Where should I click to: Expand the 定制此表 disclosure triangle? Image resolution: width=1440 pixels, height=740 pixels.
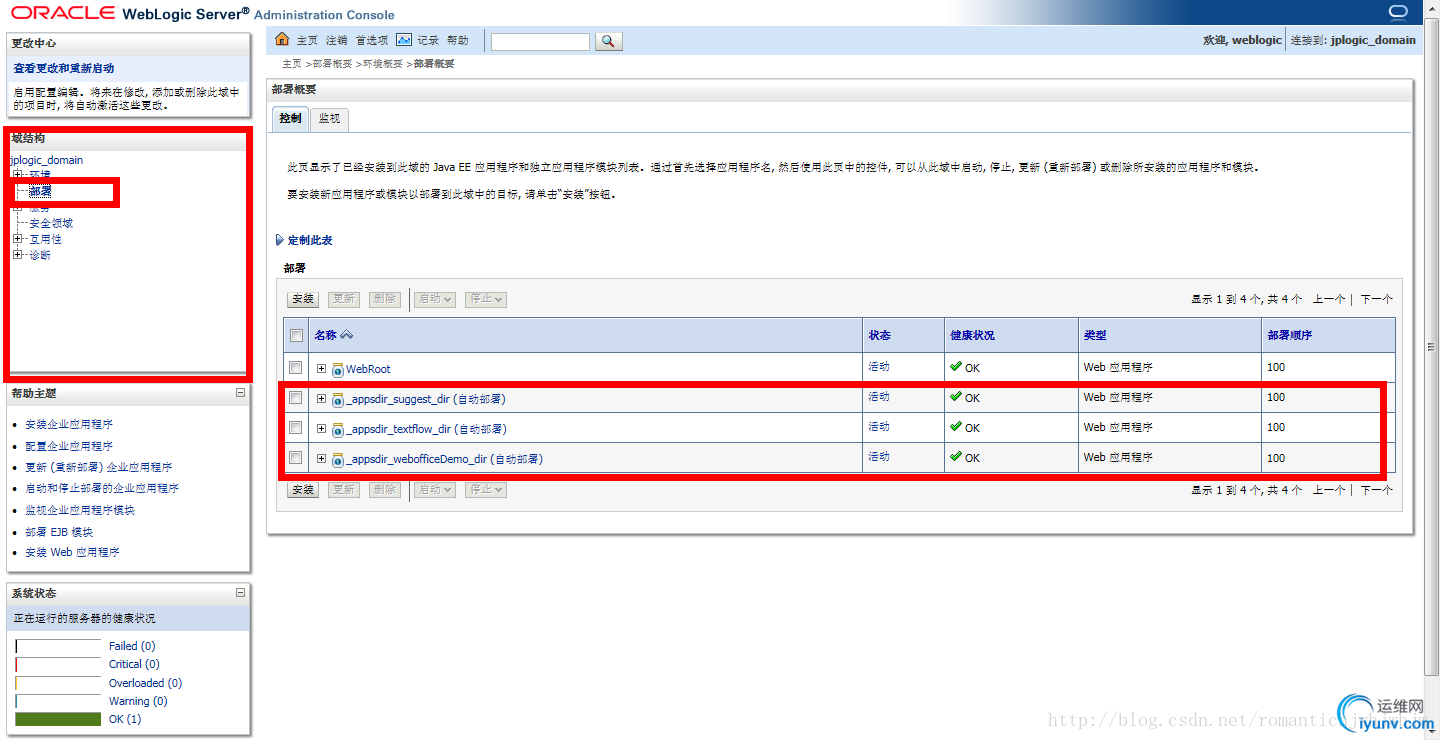279,240
